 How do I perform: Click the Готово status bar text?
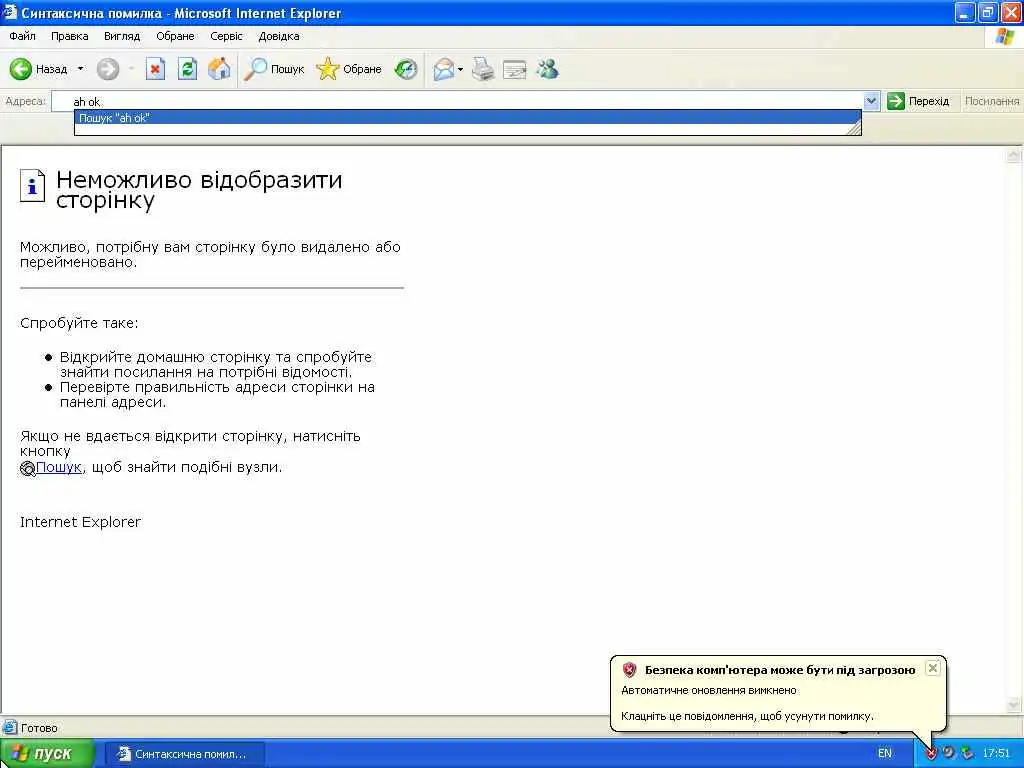pyautogui.click(x=39, y=728)
